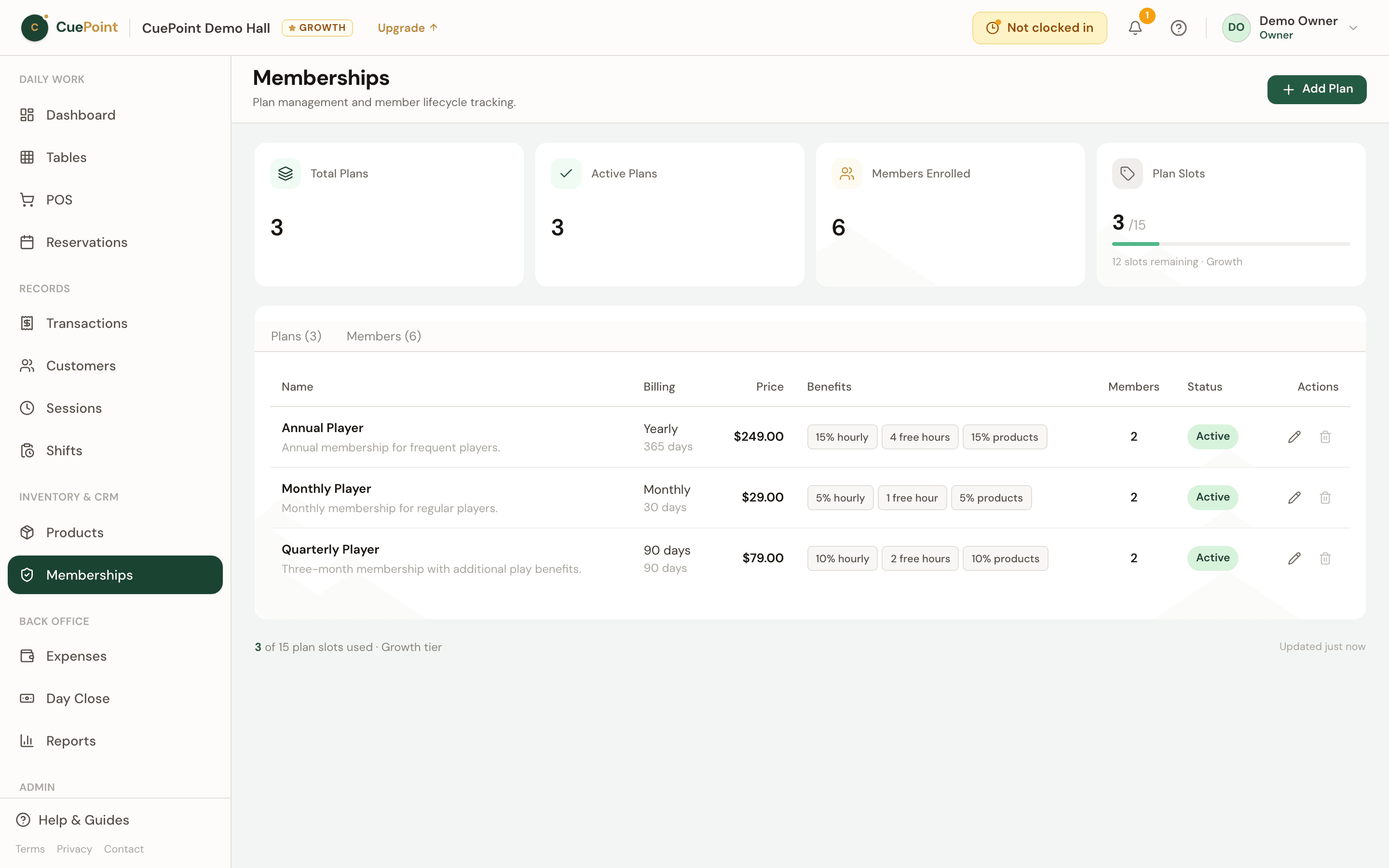This screenshot has width=1389, height=868.
Task: Click the 'Annual Player' plan name
Action: point(322,428)
